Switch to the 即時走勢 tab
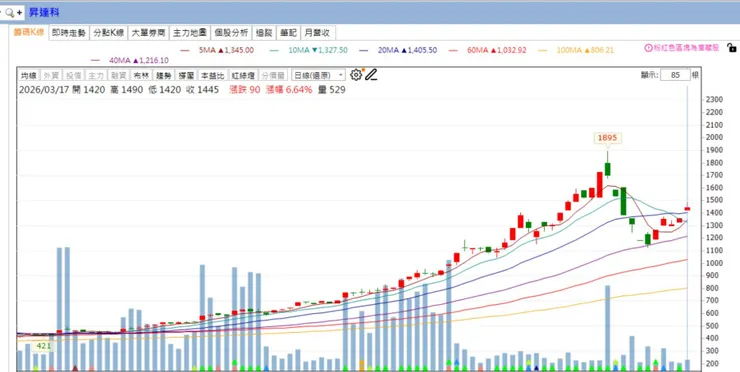Screen dimensions: 740x372 (x=69, y=33)
